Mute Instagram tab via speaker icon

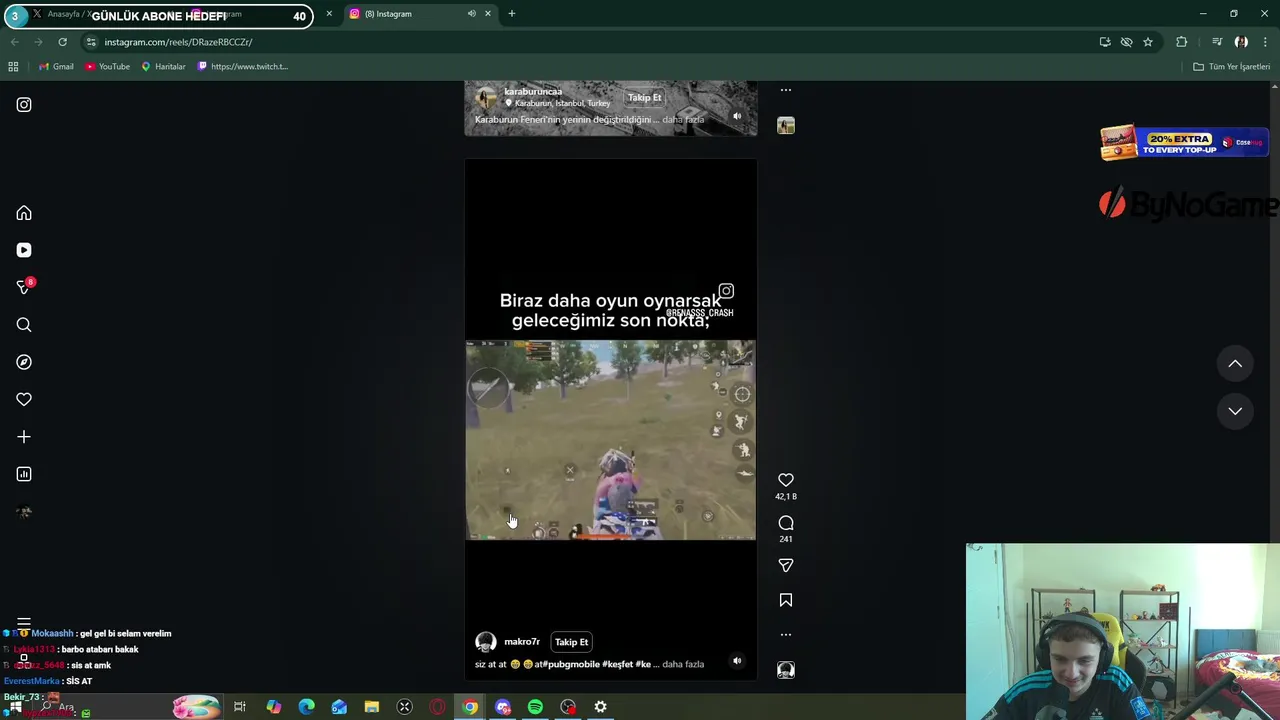[x=471, y=14]
